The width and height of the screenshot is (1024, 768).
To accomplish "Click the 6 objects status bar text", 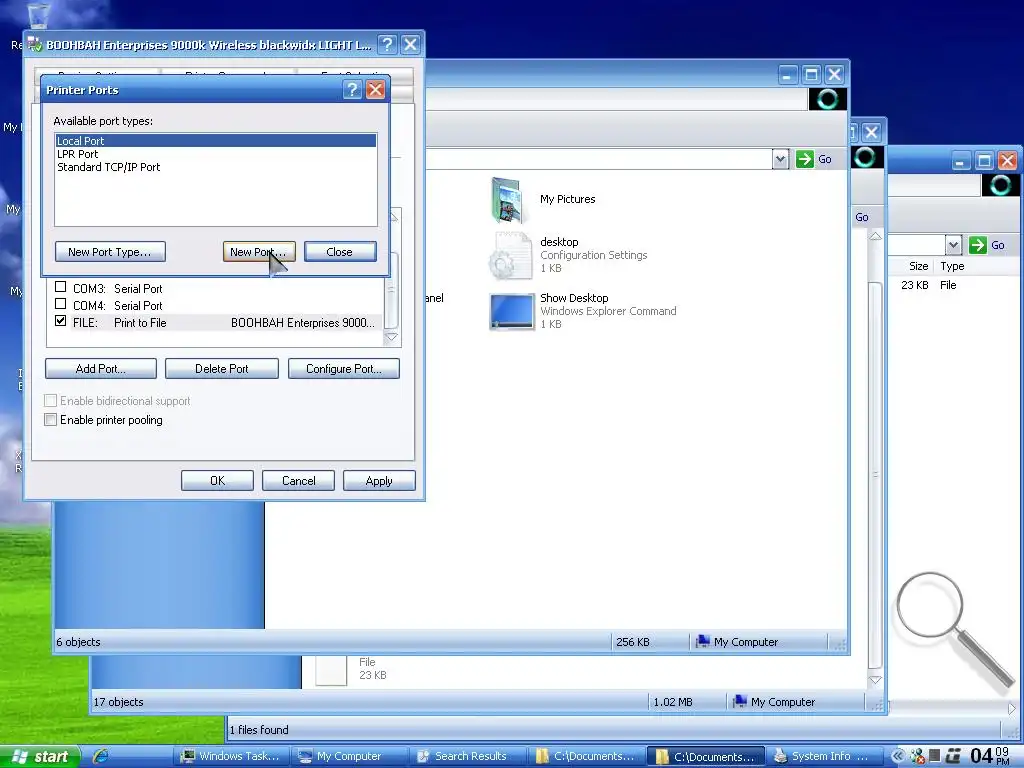I will tap(78, 642).
